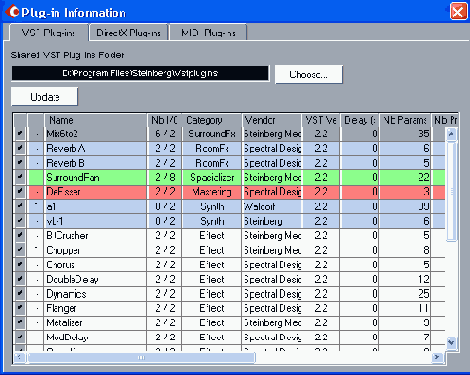The height and width of the screenshot is (375, 470).
Task: Click the Cubase logo in title bar
Action: (12, 12)
